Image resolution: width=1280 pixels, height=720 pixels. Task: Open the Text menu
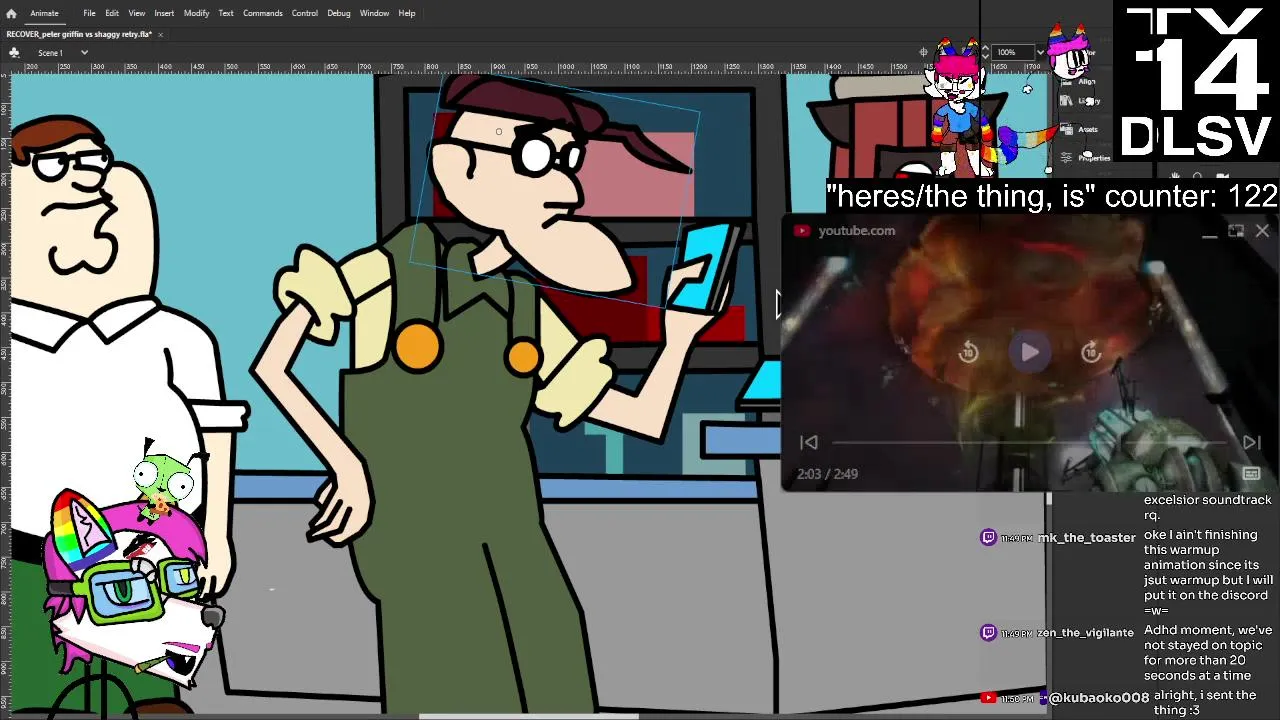pos(226,13)
